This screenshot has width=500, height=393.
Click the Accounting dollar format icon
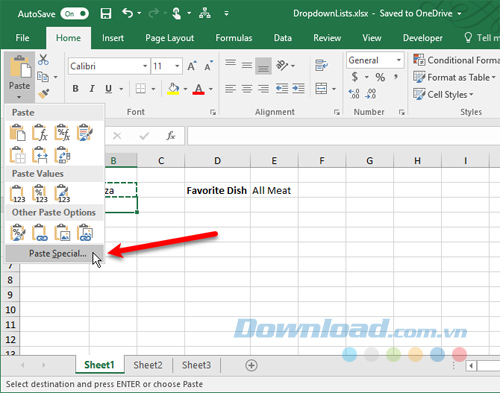click(355, 77)
